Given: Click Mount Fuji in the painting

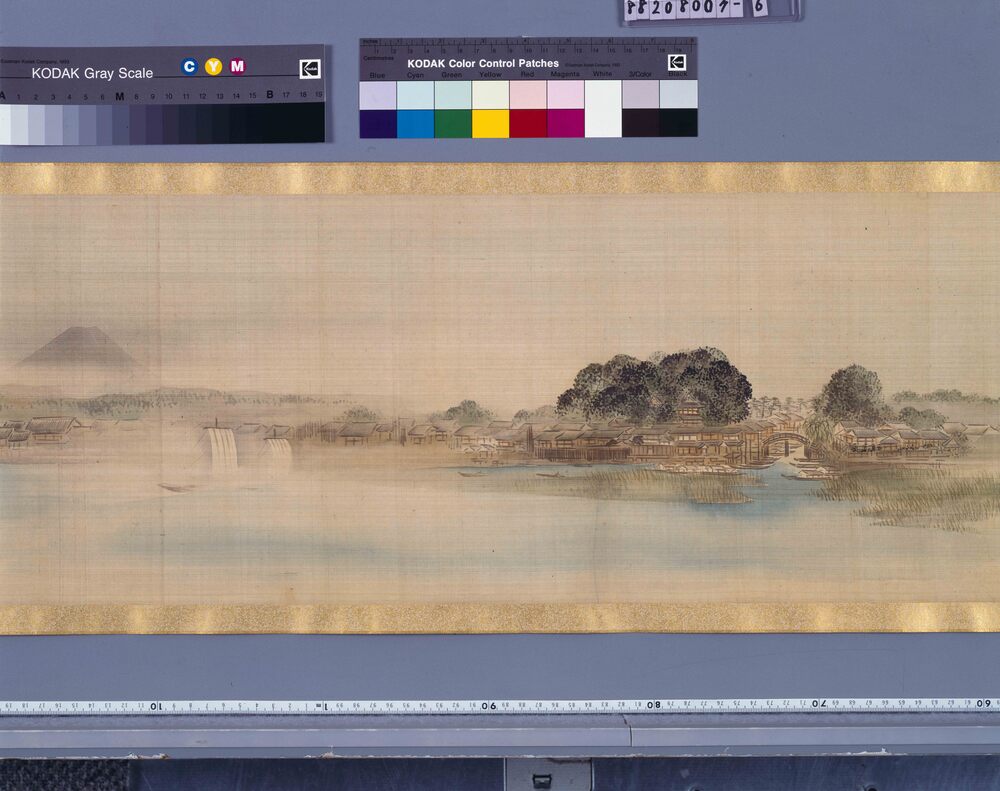Looking at the screenshot, I should coord(80,347).
